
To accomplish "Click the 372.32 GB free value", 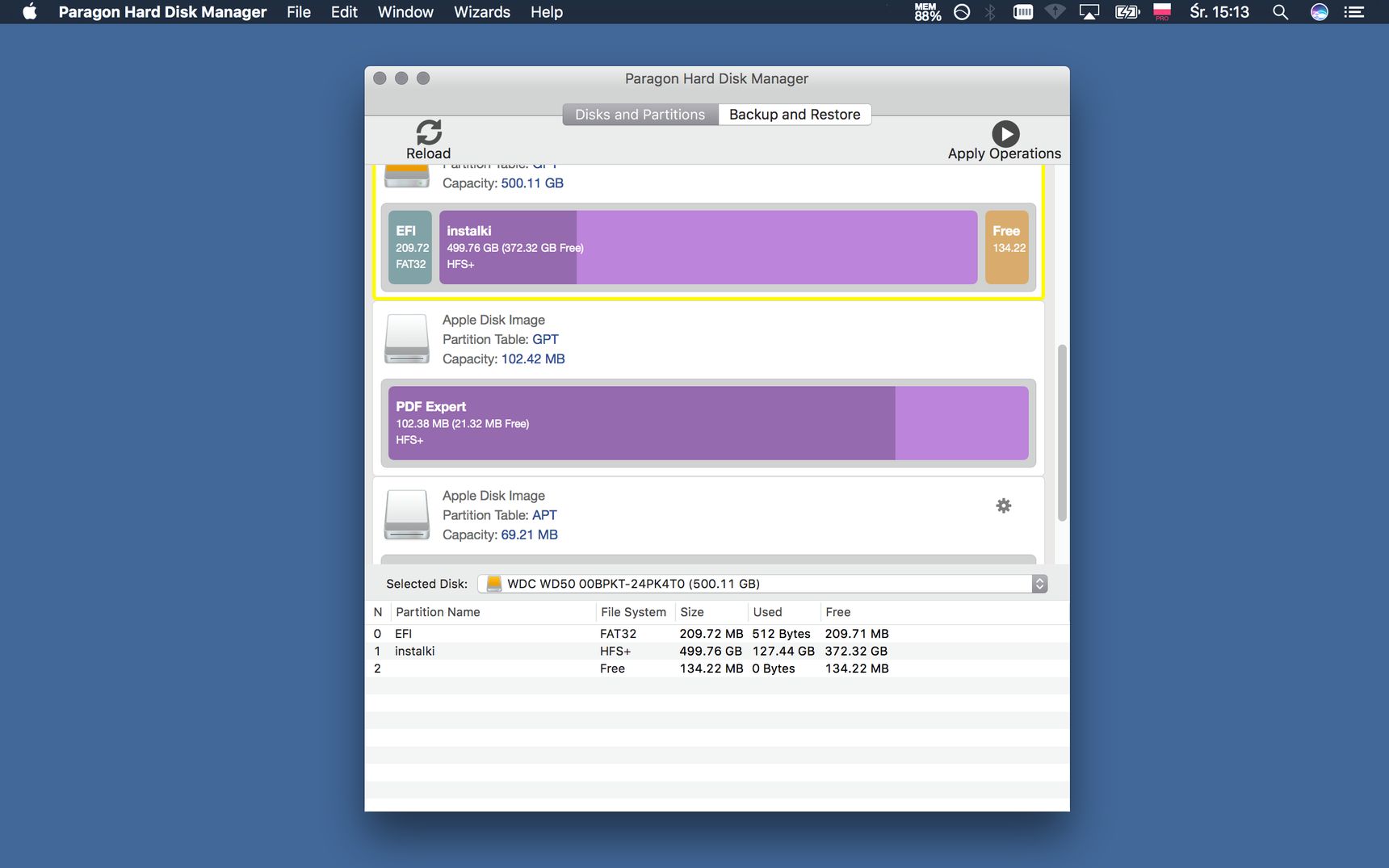I will point(856,651).
